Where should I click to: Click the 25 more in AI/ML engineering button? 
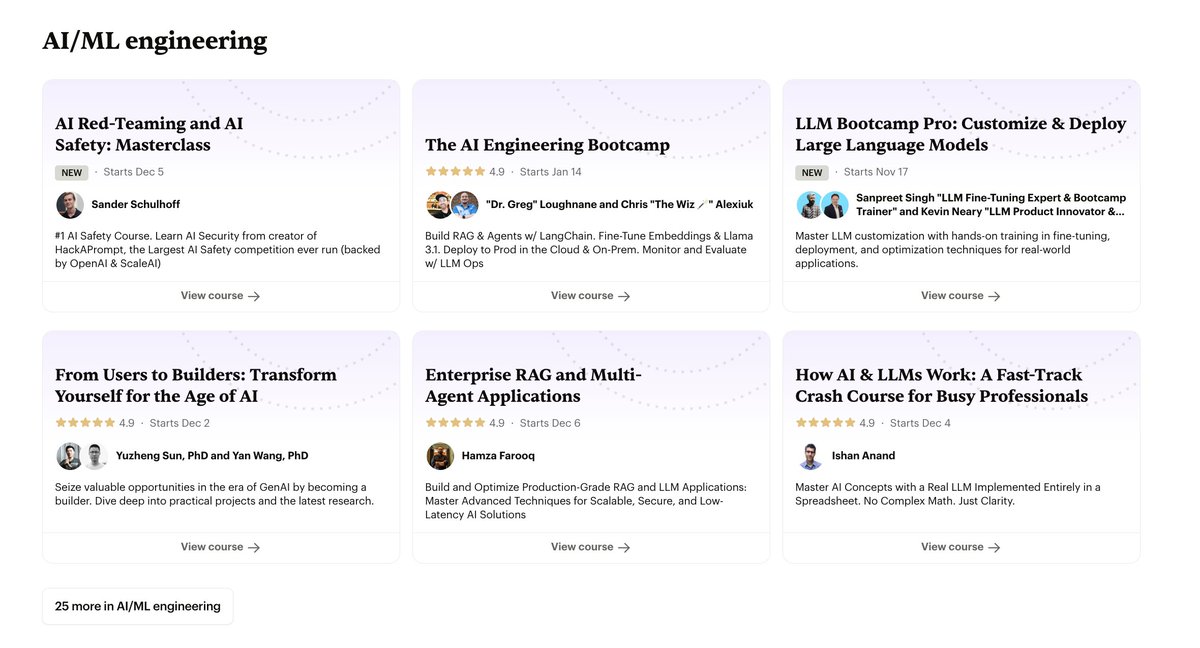(138, 606)
